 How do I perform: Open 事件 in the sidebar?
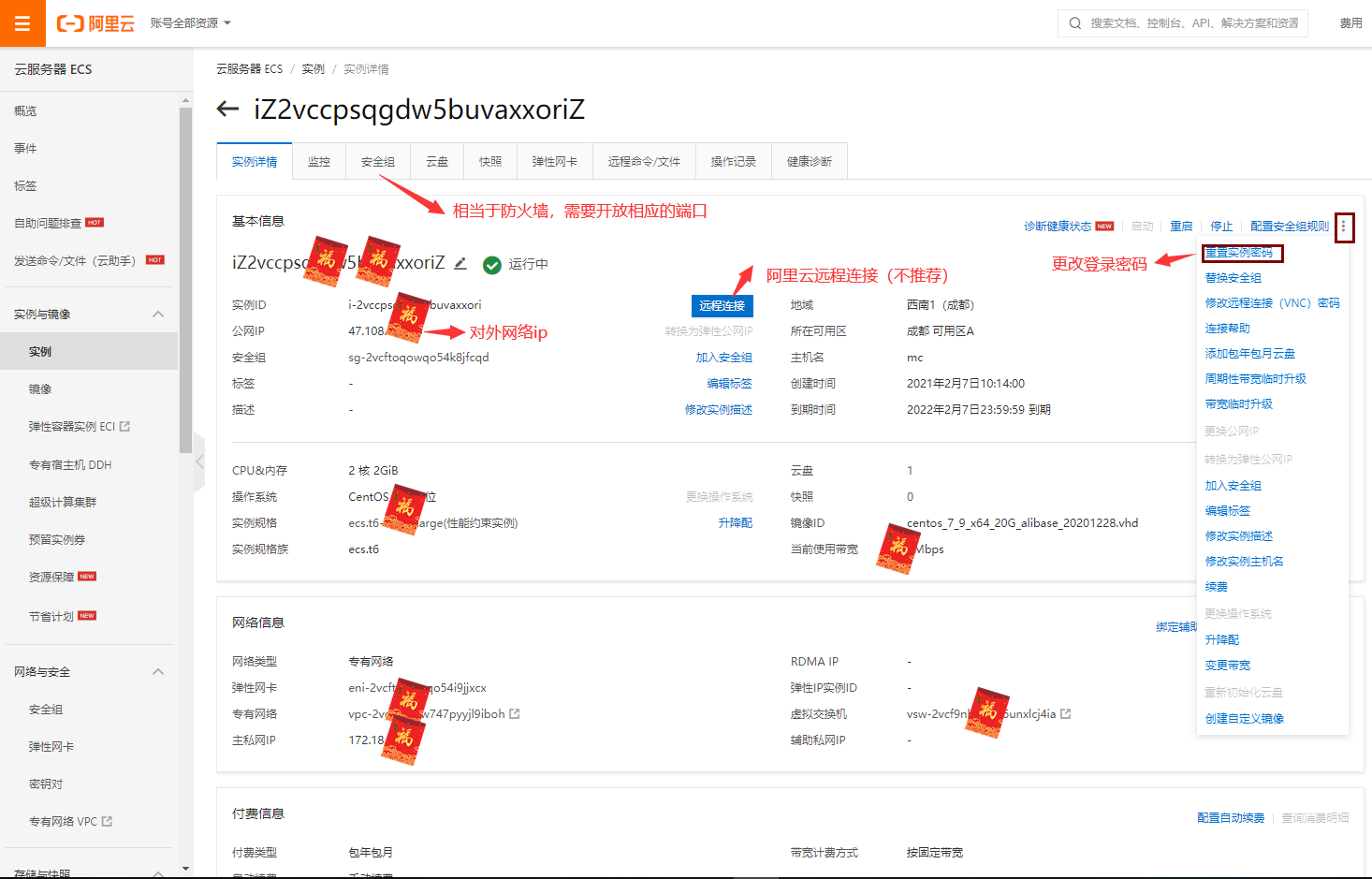(25, 148)
